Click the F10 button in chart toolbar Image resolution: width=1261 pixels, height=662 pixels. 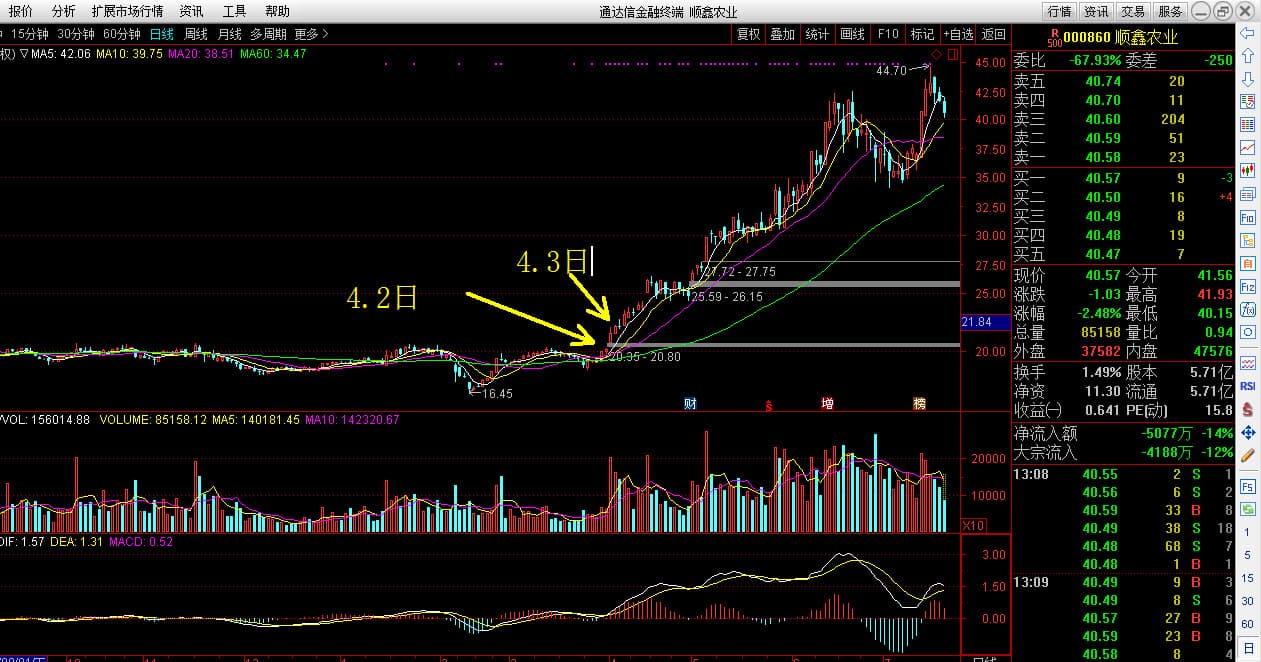coord(888,34)
